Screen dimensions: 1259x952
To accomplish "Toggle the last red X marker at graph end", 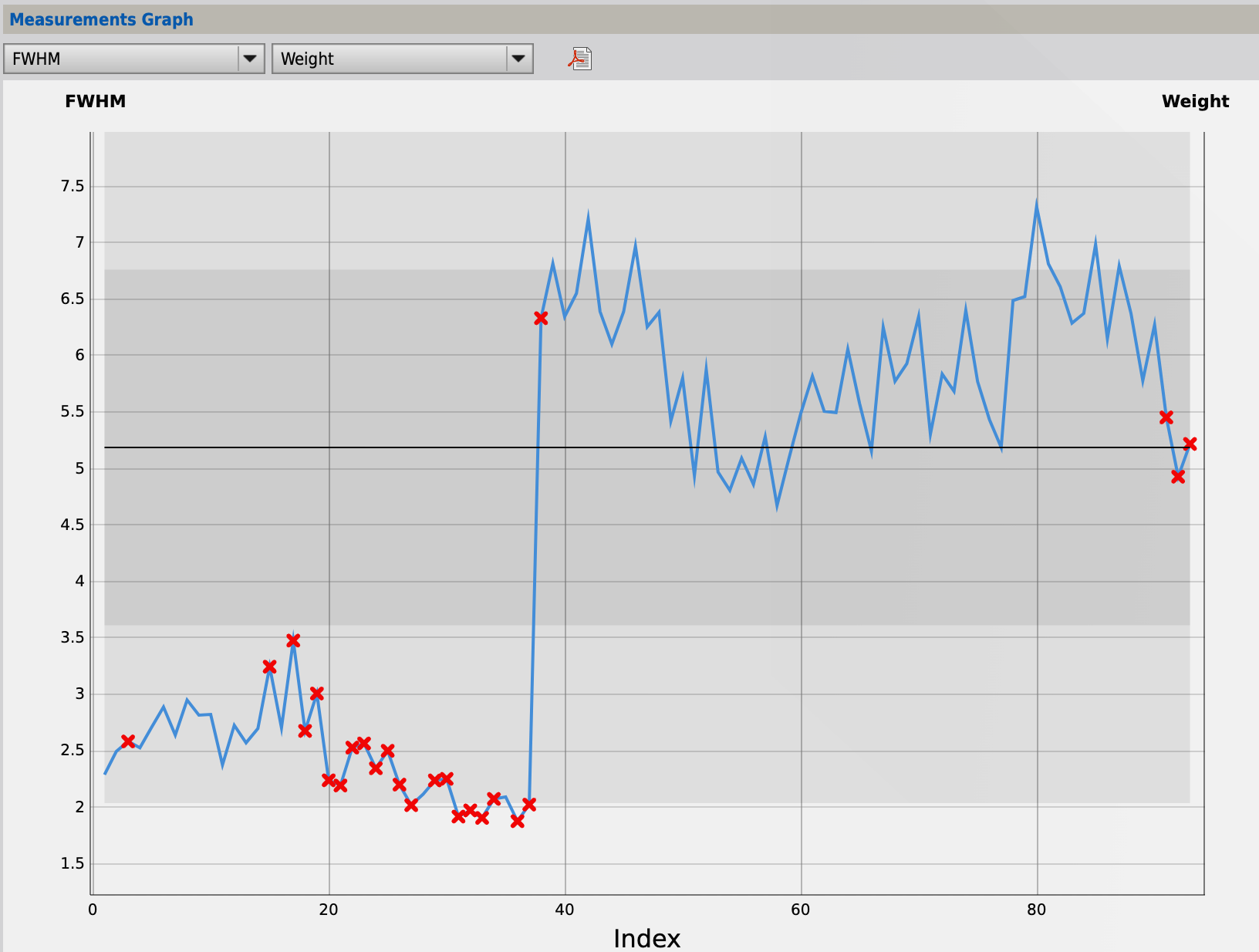I will pyautogui.click(x=1190, y=444).
